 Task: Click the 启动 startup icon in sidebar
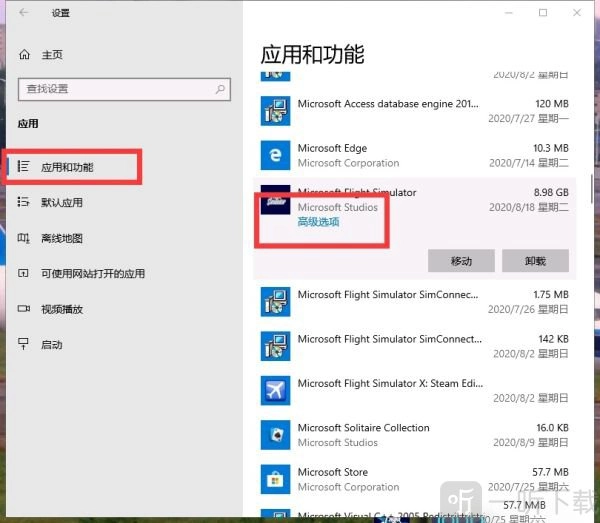[24, 344]
